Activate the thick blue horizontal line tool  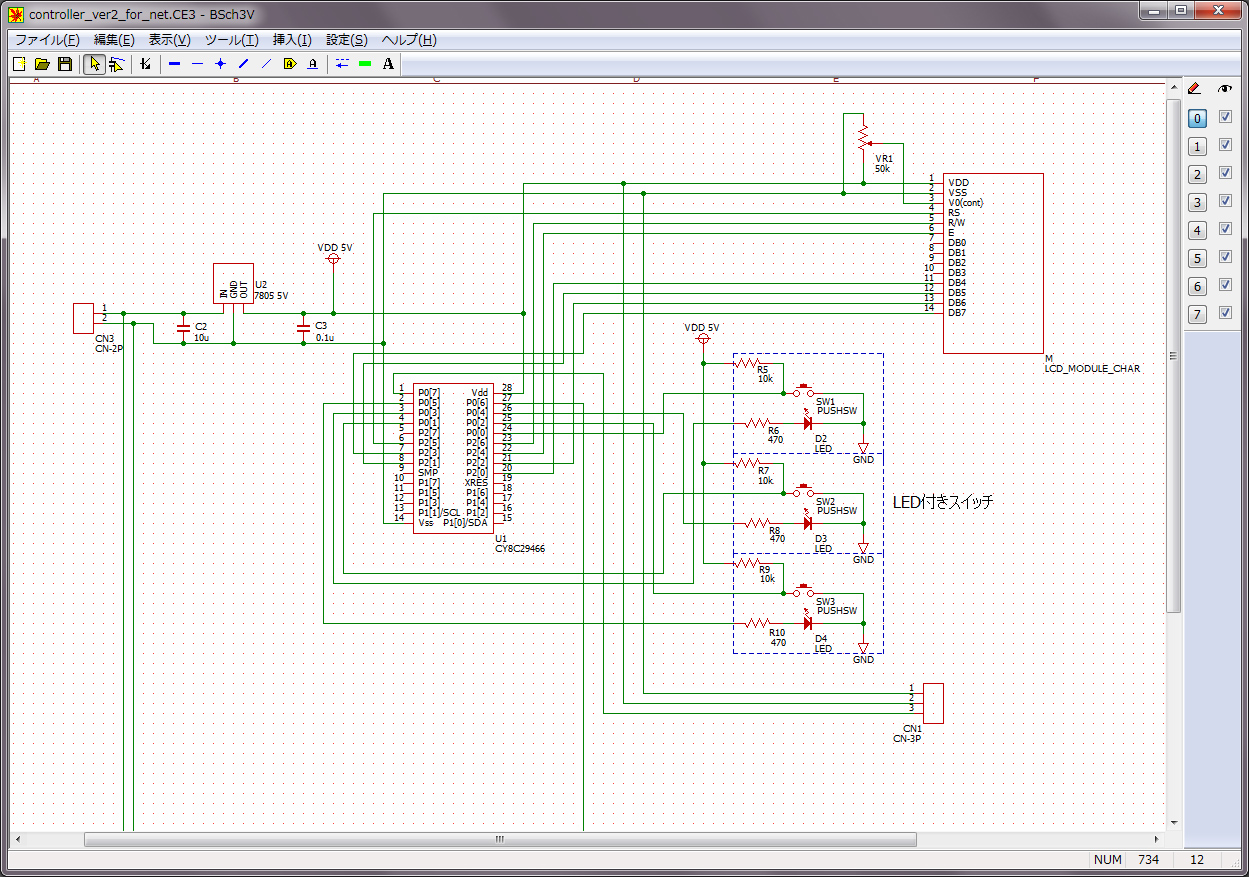[x=174, y=64]
